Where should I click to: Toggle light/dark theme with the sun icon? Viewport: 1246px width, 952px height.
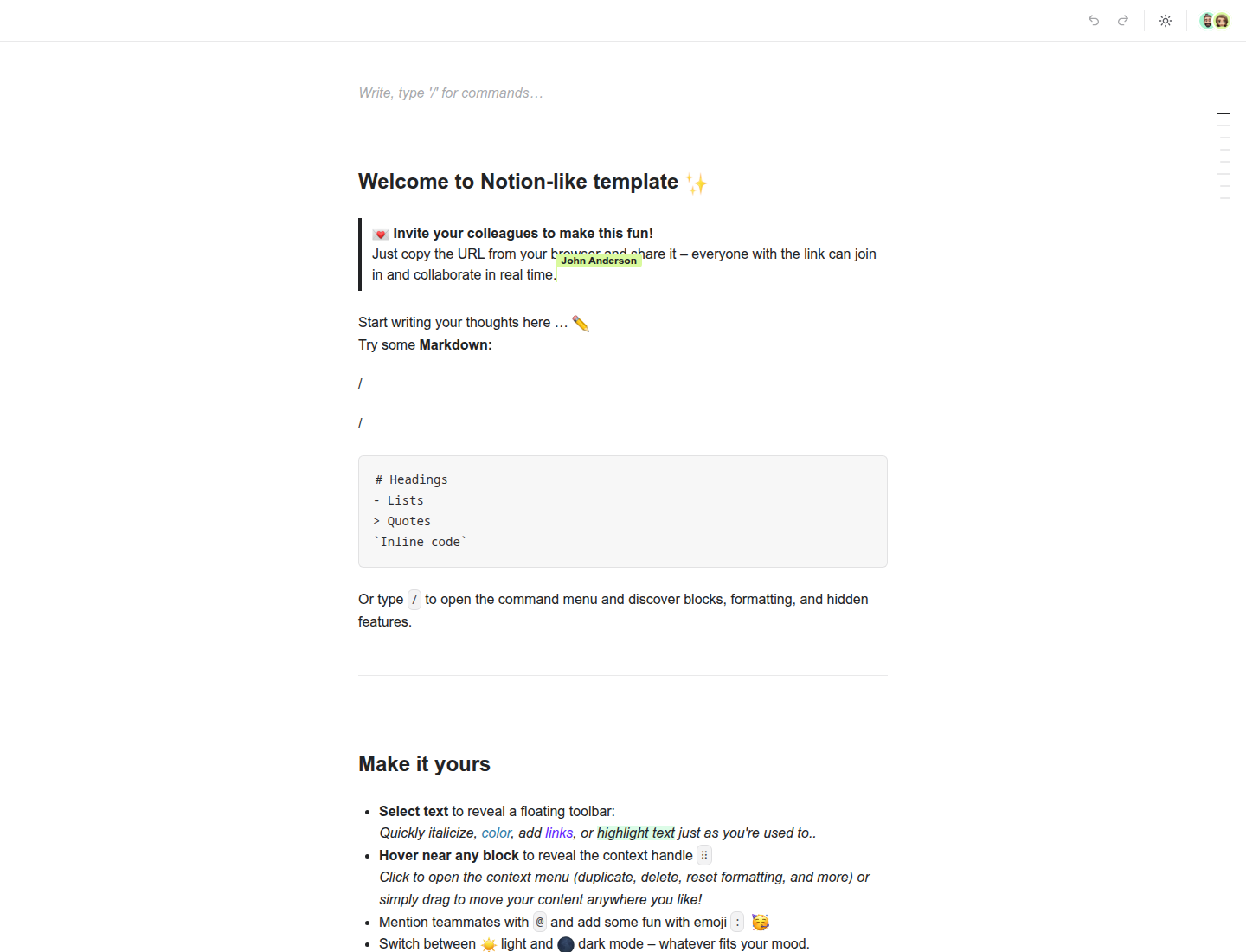(x=1166, y=21)
